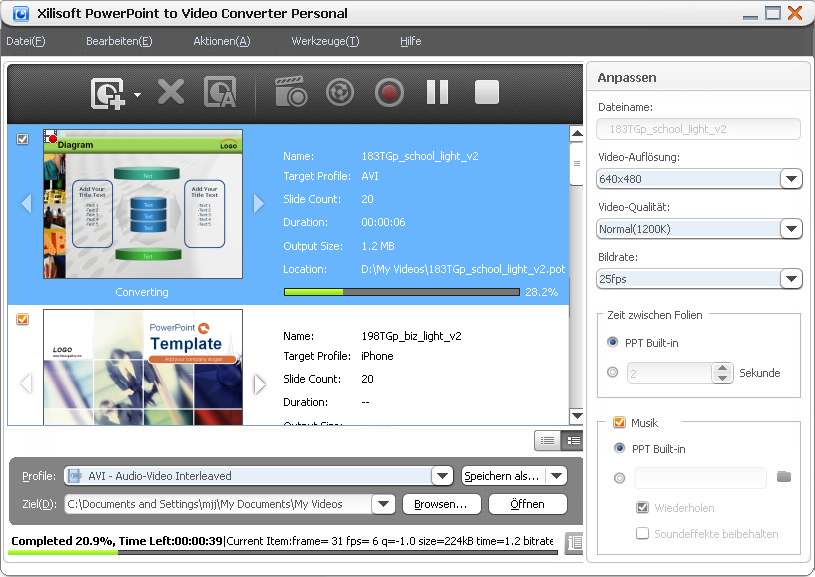815x577 pixels.
Task: Open the Ziel path dropdown arrow
Action: 384,504
